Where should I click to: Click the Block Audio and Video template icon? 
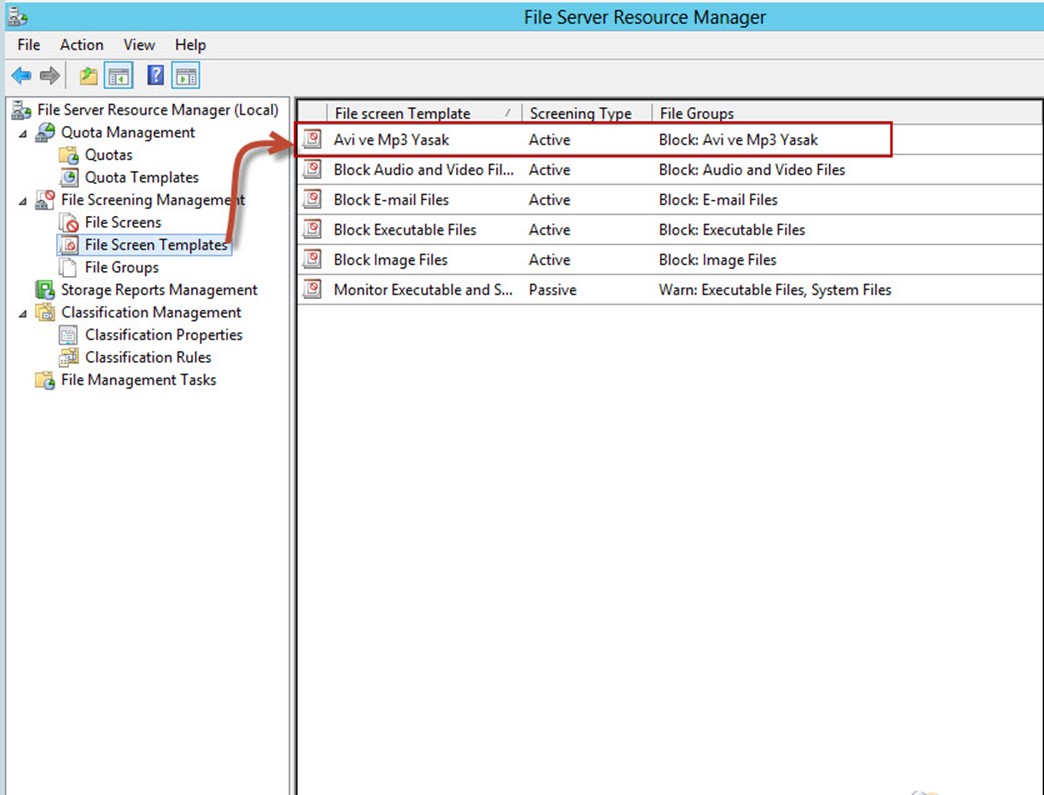tap(312, 169)
